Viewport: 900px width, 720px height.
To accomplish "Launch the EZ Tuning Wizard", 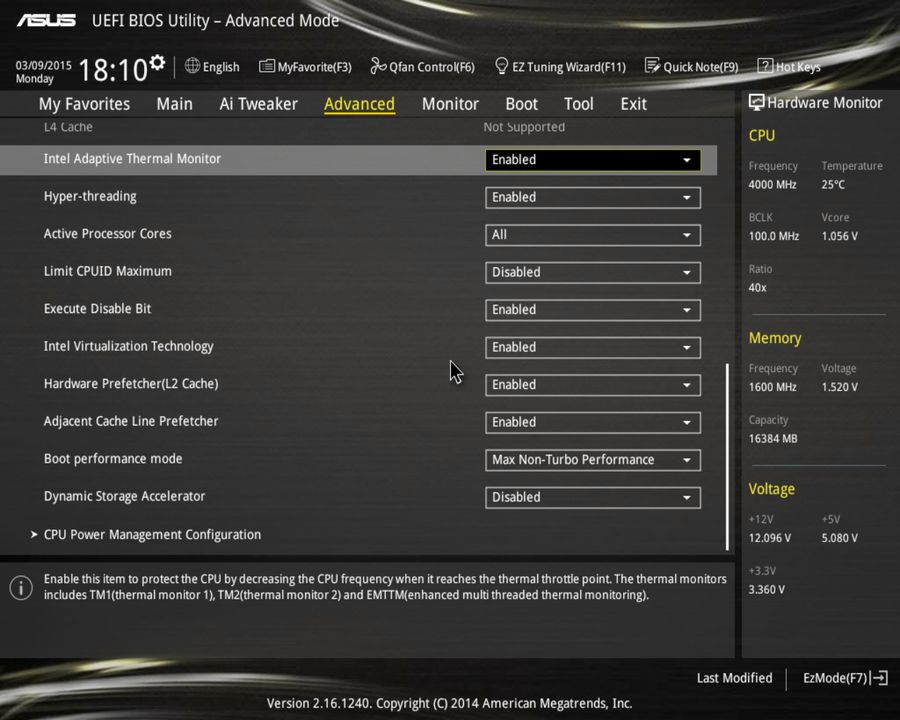I will tap(560, 66).
